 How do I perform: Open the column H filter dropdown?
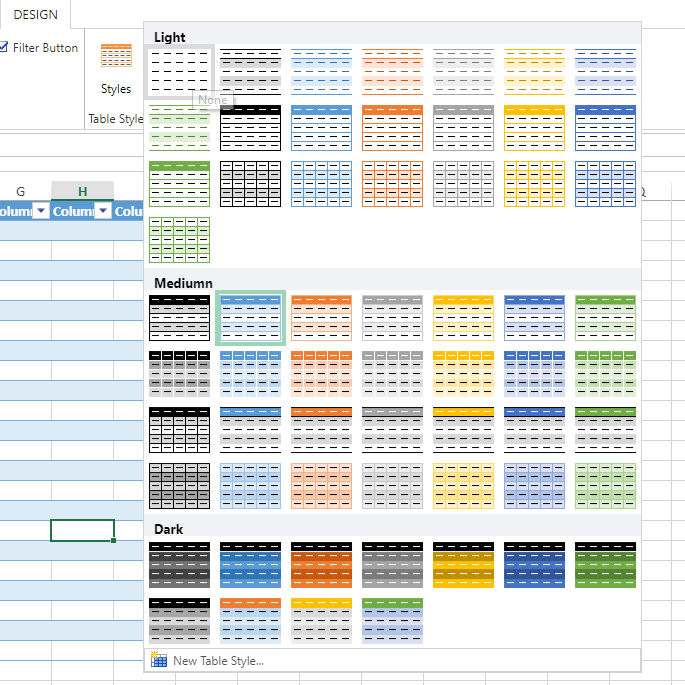pos(103,211)
